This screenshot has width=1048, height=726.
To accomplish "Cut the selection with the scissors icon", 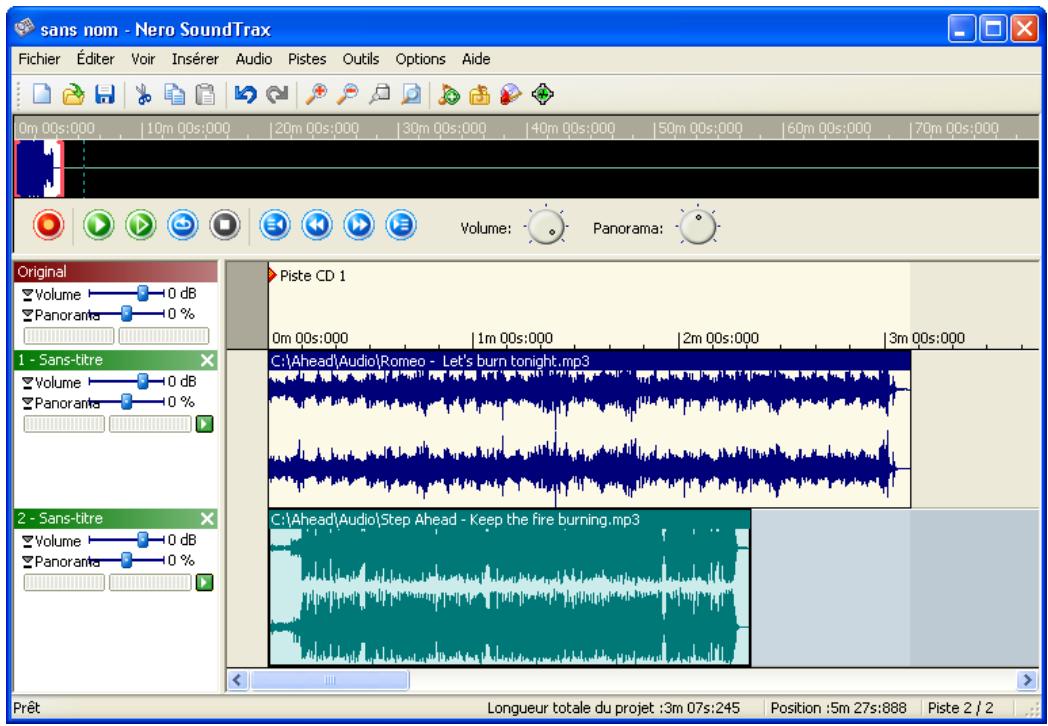I will [x=143, y=95].
